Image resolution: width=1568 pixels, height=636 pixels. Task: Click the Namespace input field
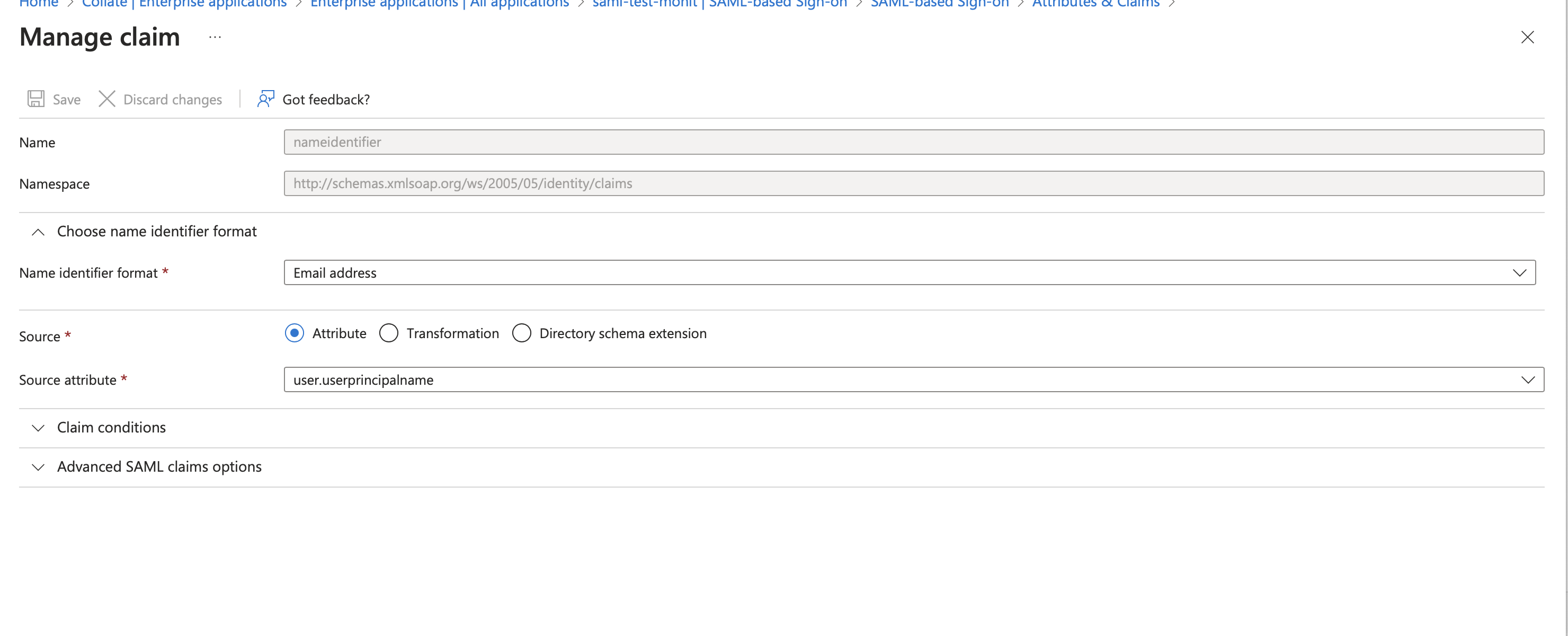(x=912, y=183)
